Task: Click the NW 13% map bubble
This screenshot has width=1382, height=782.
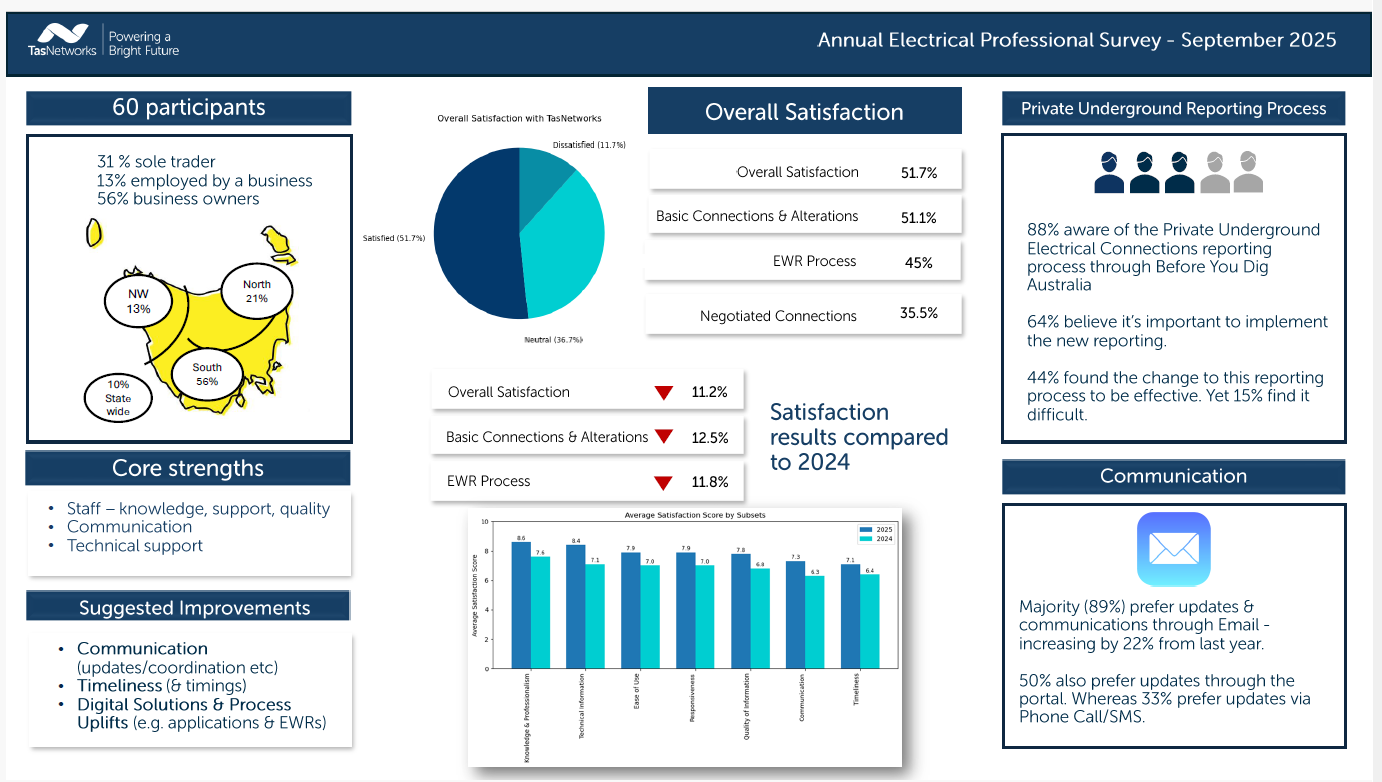Action: [x=138, y=302]
